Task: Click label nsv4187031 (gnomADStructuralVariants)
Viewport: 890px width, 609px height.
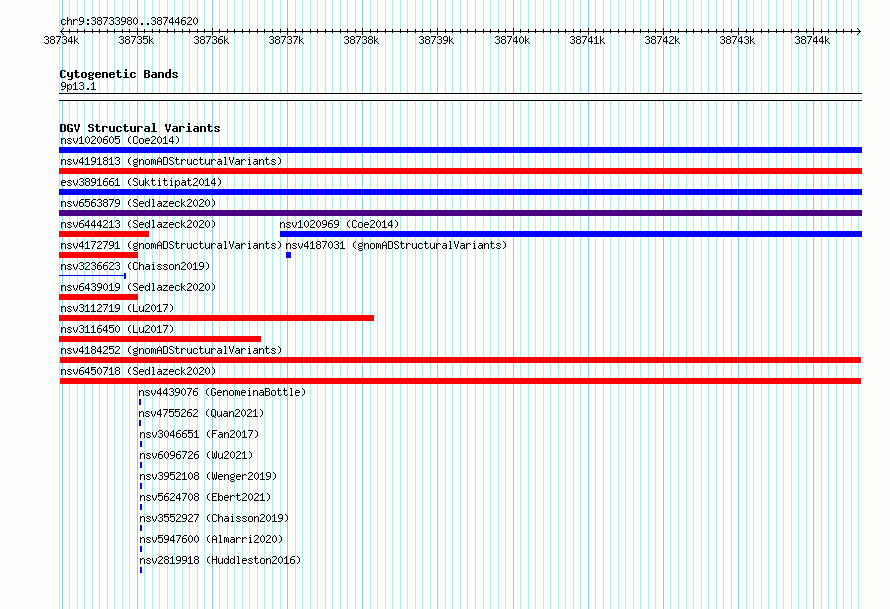Action: [396, 245]
